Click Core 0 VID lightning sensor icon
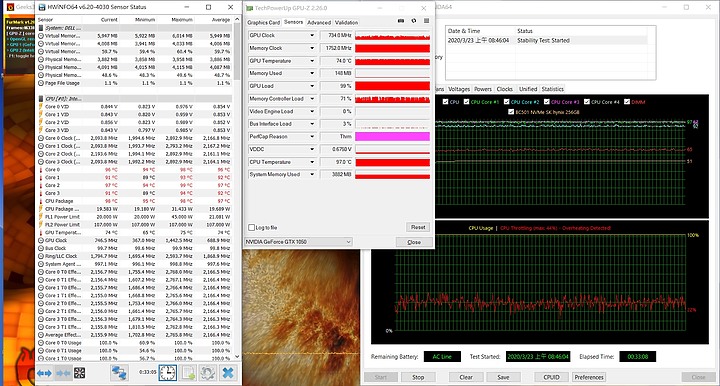 tap(41, 106)
